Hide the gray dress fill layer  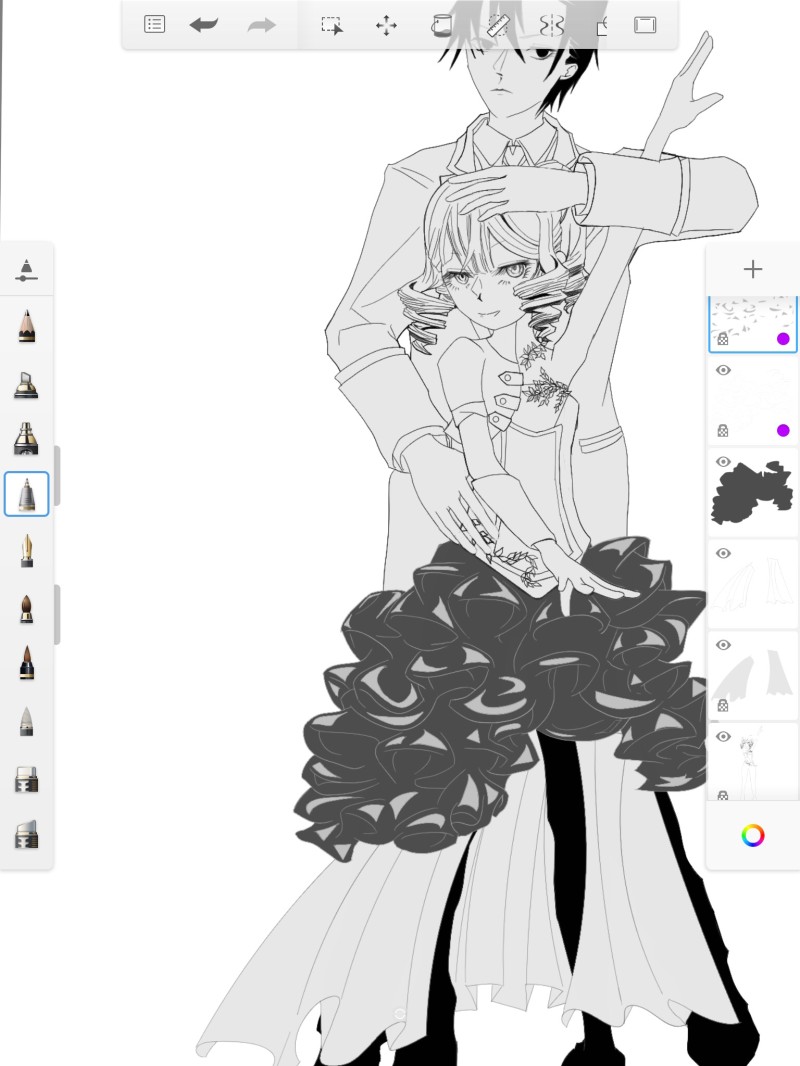click(723, 644)
